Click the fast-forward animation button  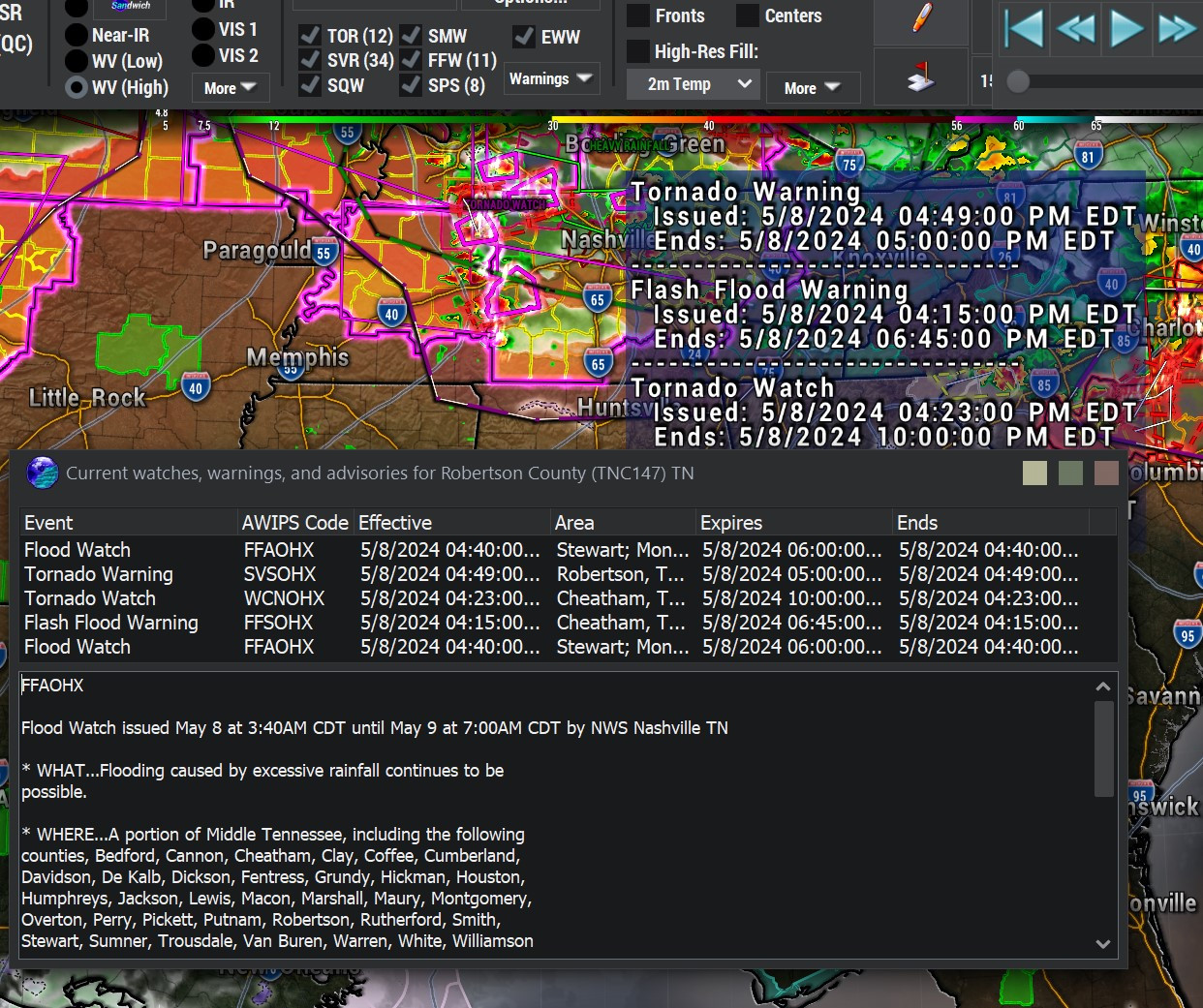(x=1177, y=28)
